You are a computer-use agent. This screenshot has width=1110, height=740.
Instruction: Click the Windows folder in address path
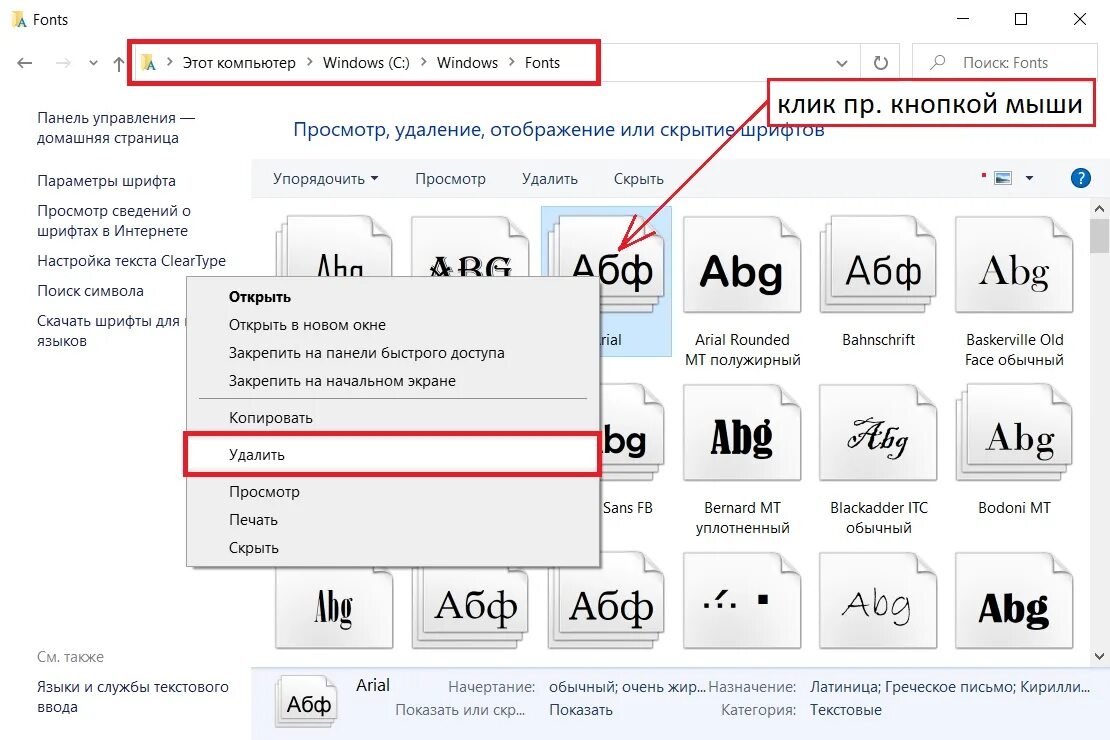point(467,63)
